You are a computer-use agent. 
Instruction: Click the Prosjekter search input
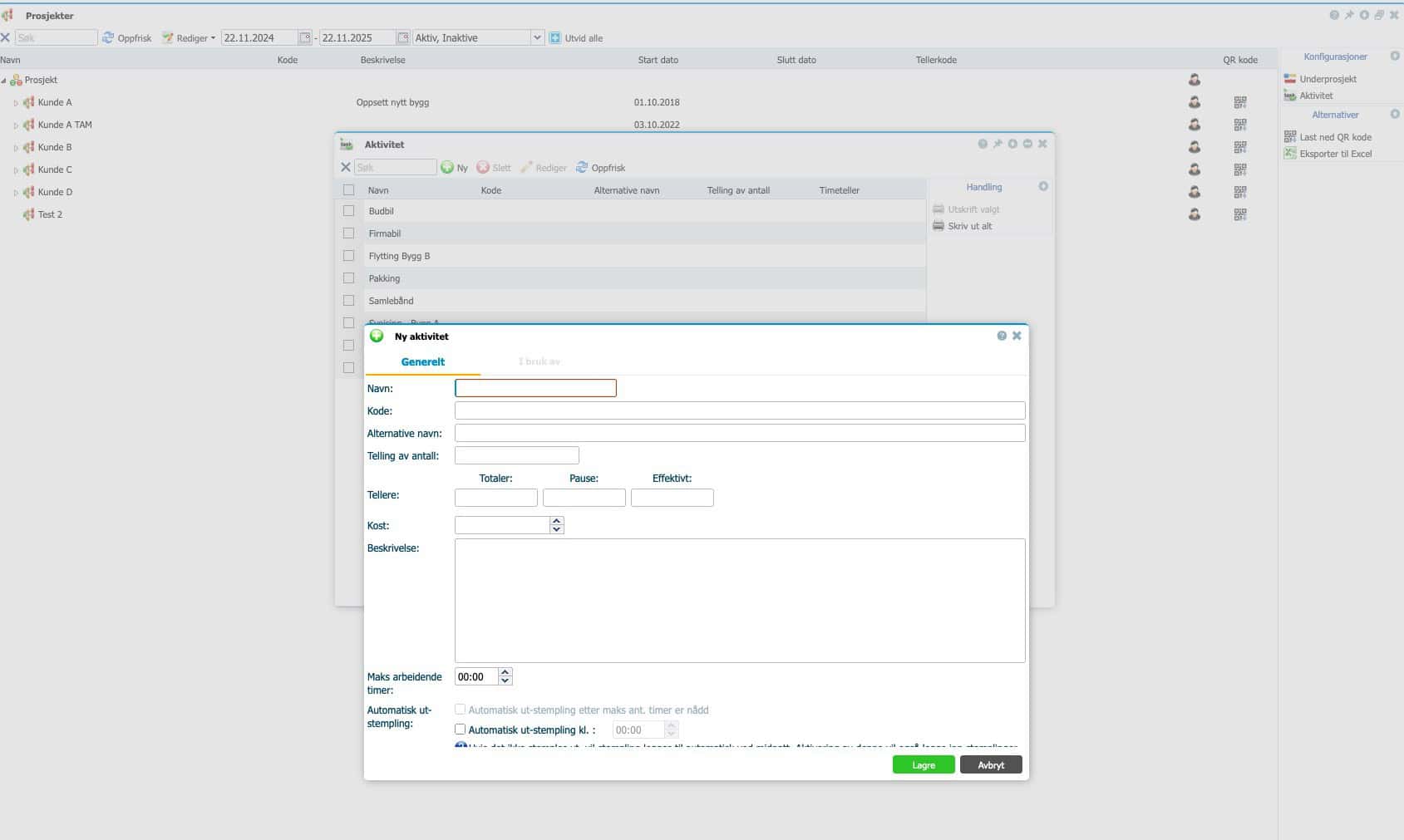[x=57, y=38]
